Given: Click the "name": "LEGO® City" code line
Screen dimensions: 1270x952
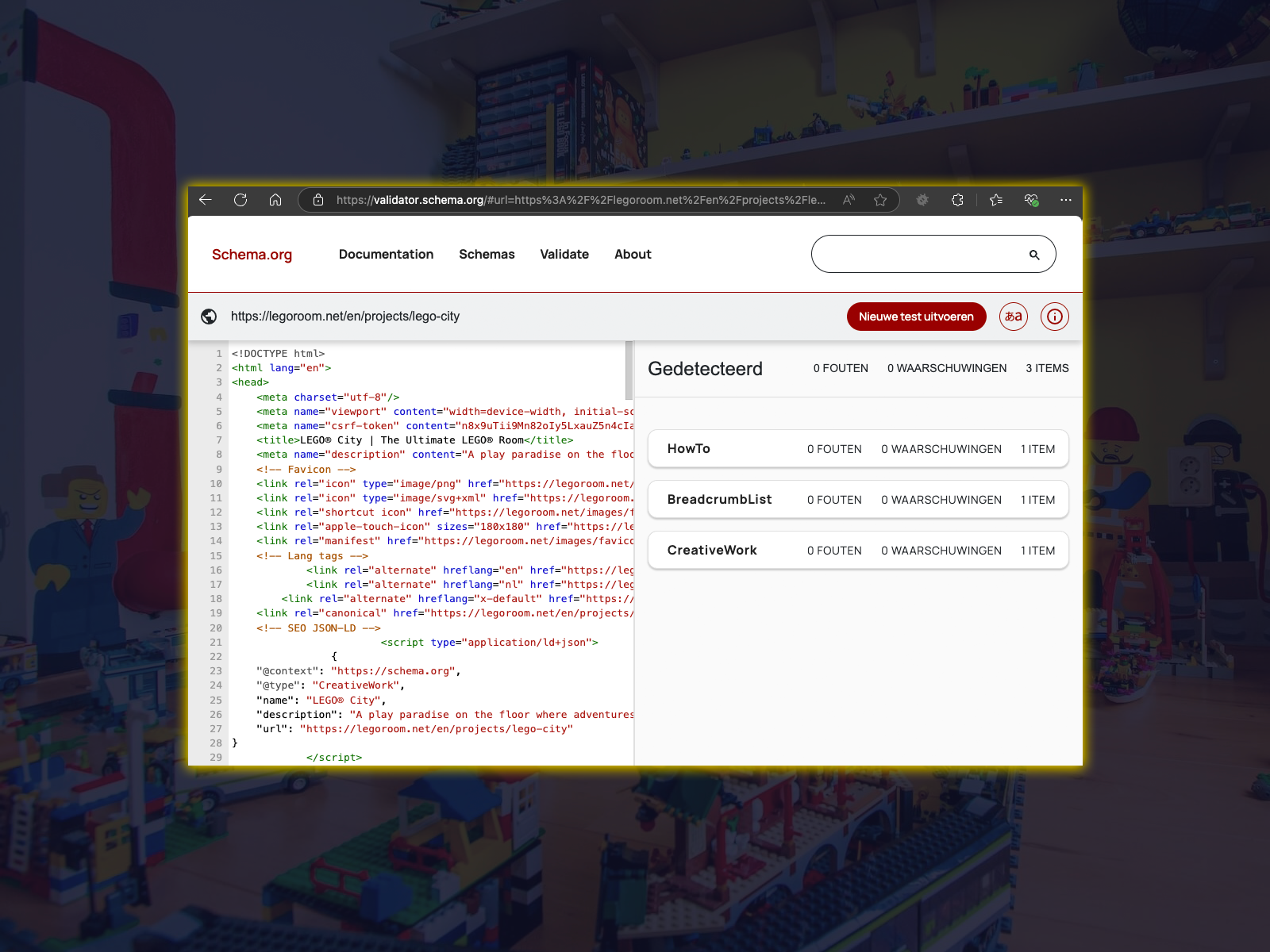Looking at the screenshot, I should coord(321,701).
